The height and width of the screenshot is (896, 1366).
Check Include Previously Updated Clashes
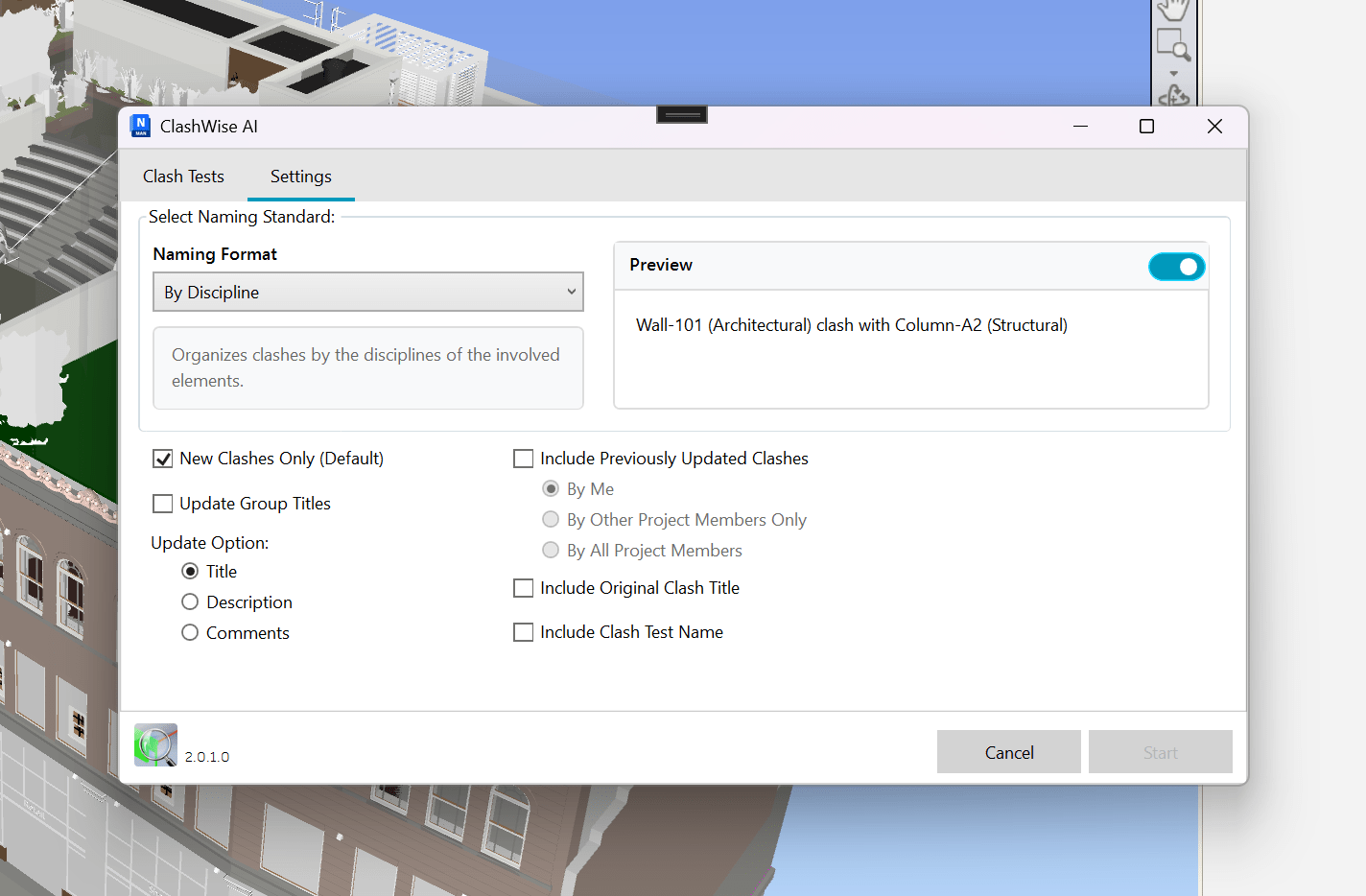[x=524, y=459]
